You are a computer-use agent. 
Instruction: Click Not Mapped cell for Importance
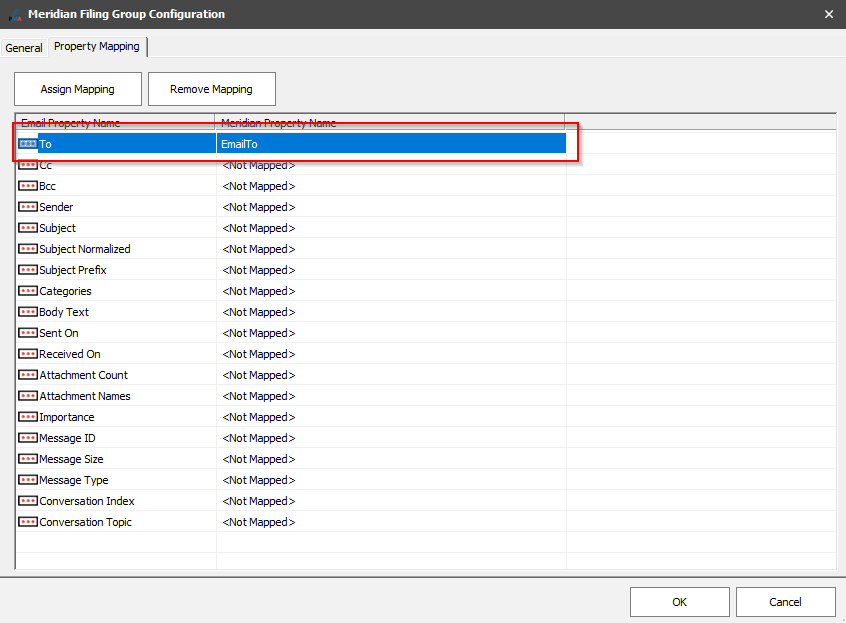click(391, 416)
